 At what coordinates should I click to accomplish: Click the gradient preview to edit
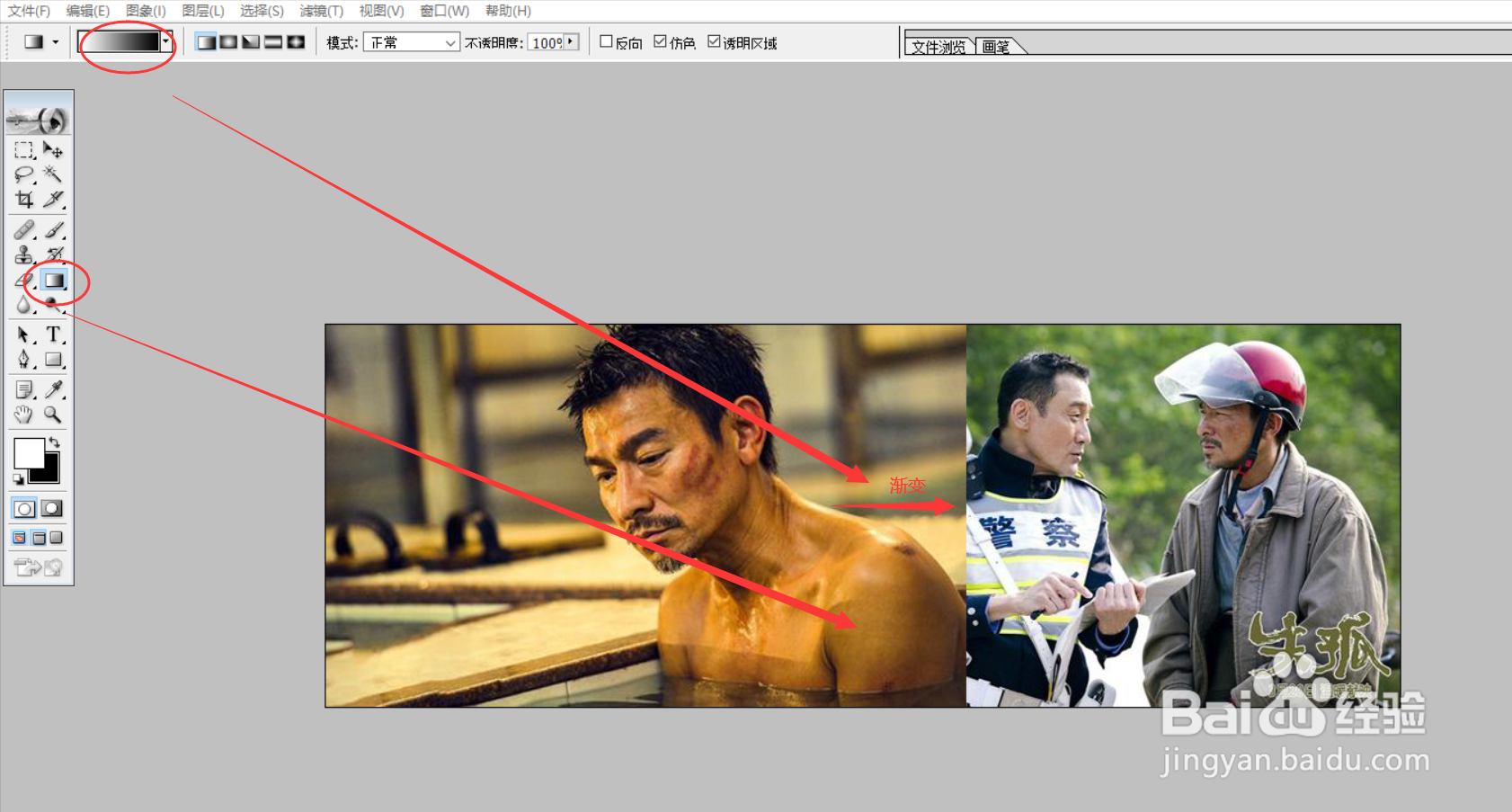pyautogui.click(x=119, y=41)
